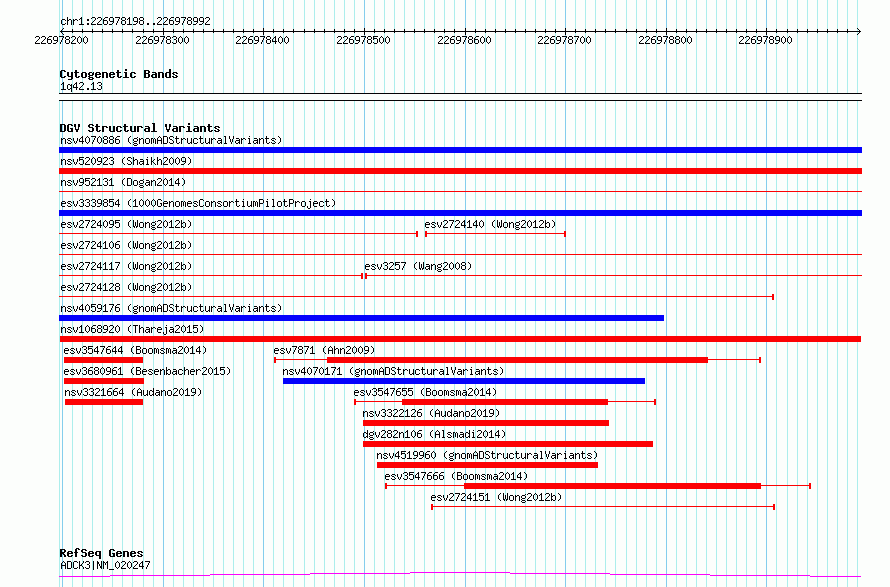The height and width of the screenshot is (587, 890).
Task: Click ruler position 226978300
Action: coord(162,40)
